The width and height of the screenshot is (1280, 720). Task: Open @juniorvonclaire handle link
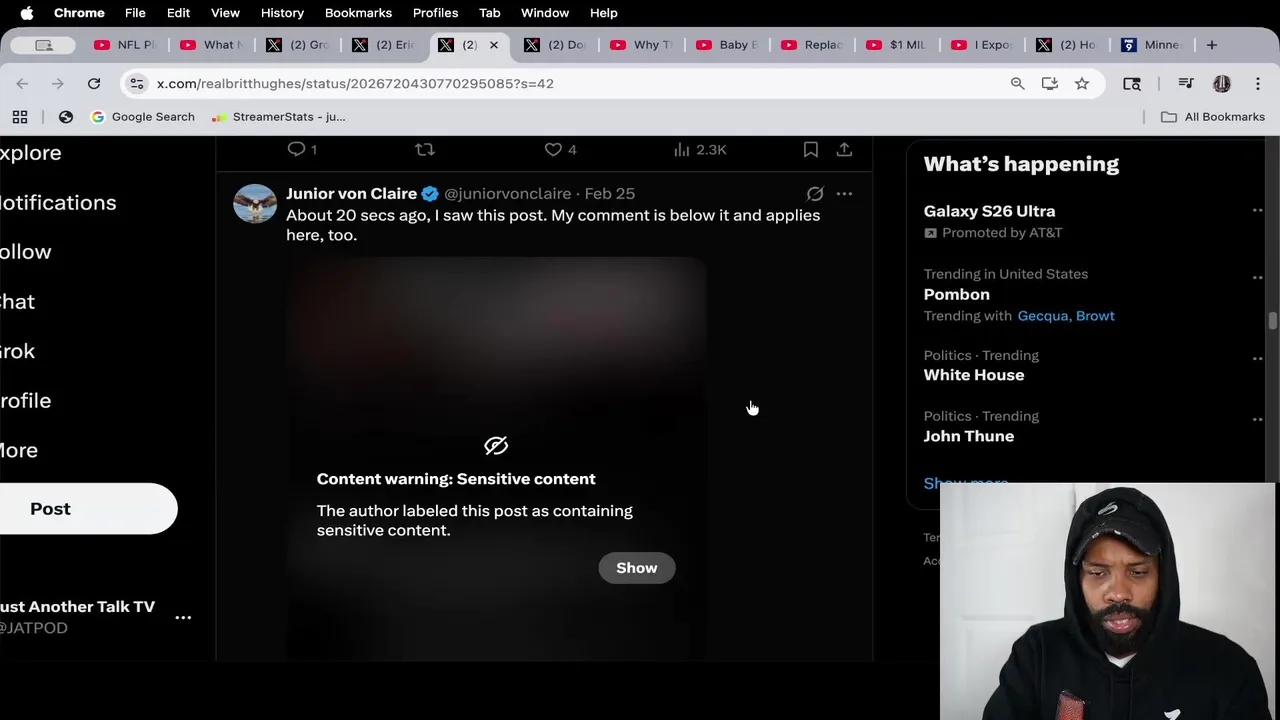click(x=507, y=194)
